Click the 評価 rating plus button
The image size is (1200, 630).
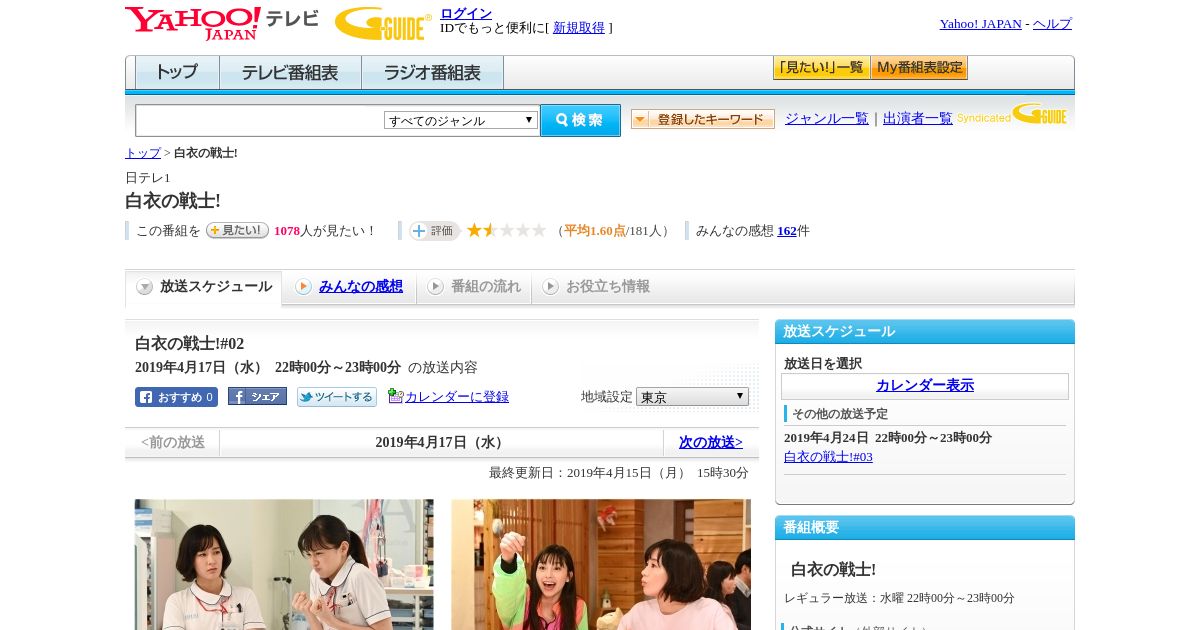click(x=434, y=231)
